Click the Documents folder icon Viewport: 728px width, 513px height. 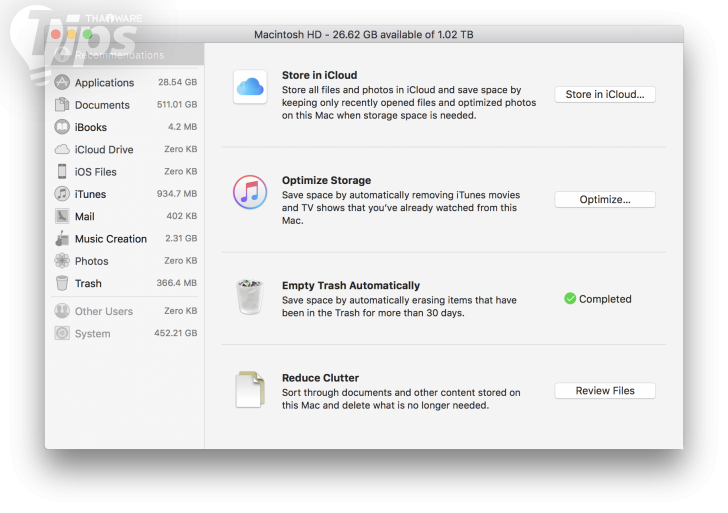point(62,104)
